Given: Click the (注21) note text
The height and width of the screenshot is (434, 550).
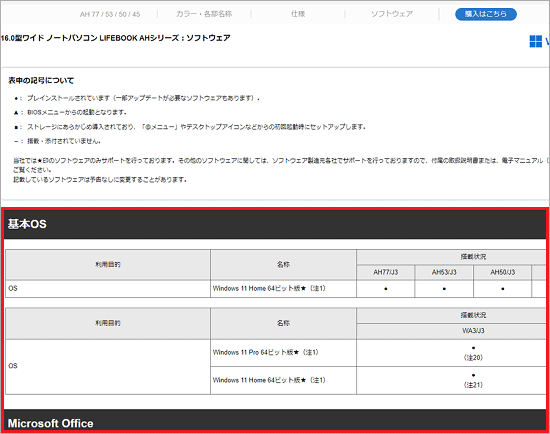Looking at the screenshot, I should coord(473,385).
